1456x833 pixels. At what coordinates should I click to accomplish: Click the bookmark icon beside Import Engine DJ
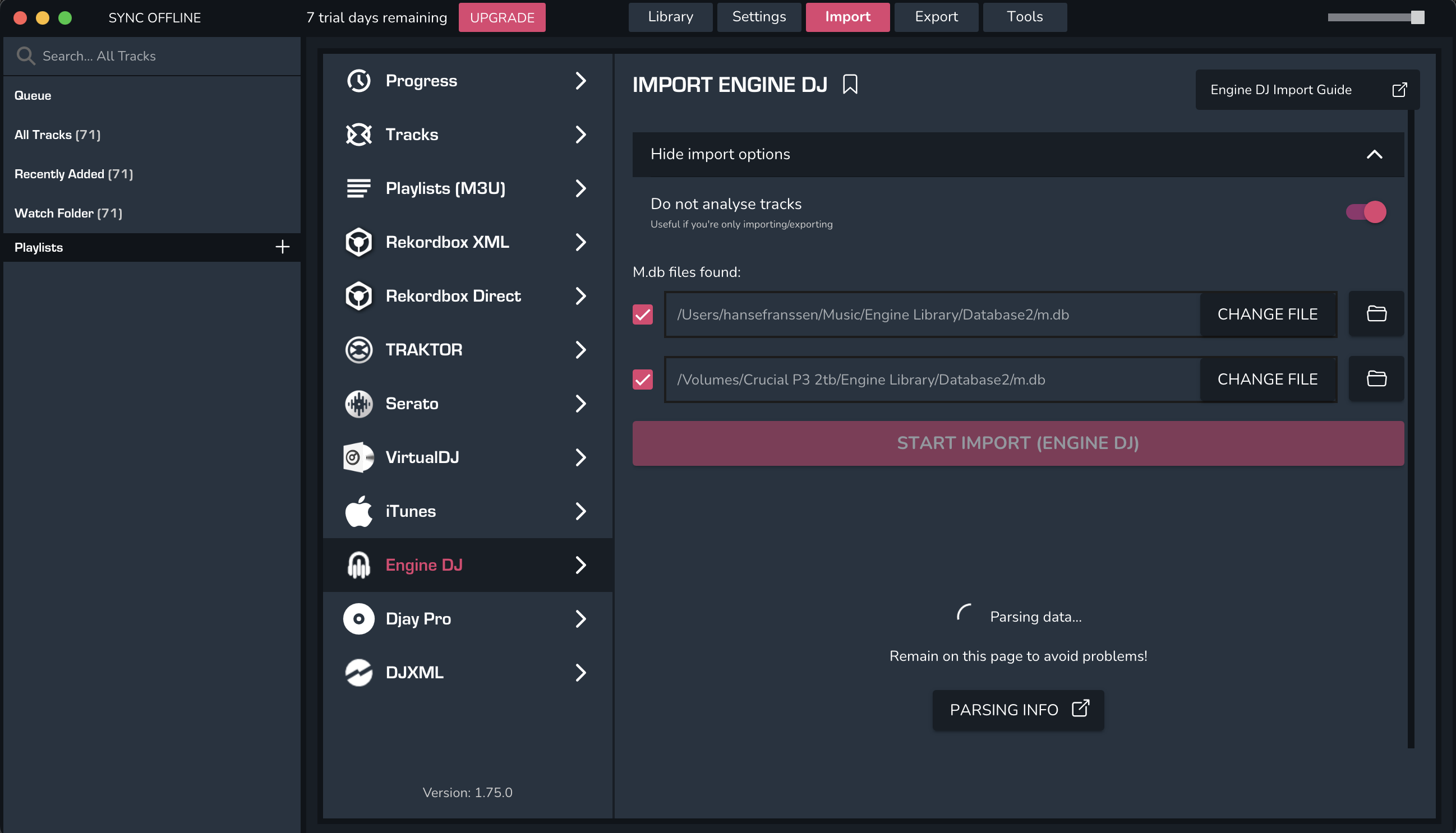(850, 85)
